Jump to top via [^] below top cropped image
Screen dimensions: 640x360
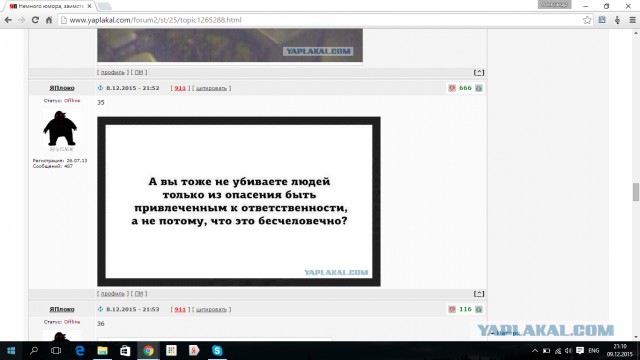tap(479, 72)
